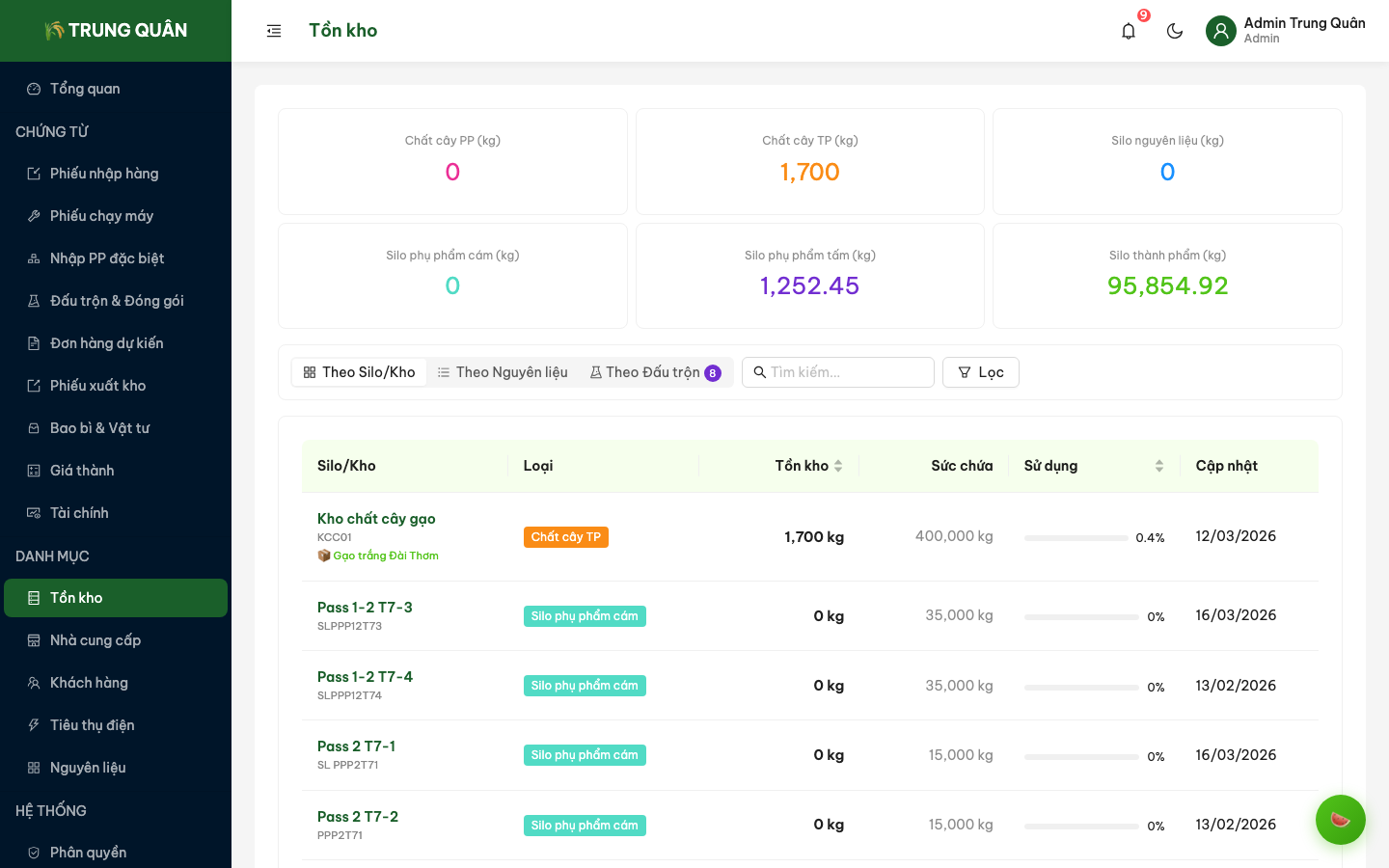Collapse sidebar using the menu fold icon

point(274,31)
